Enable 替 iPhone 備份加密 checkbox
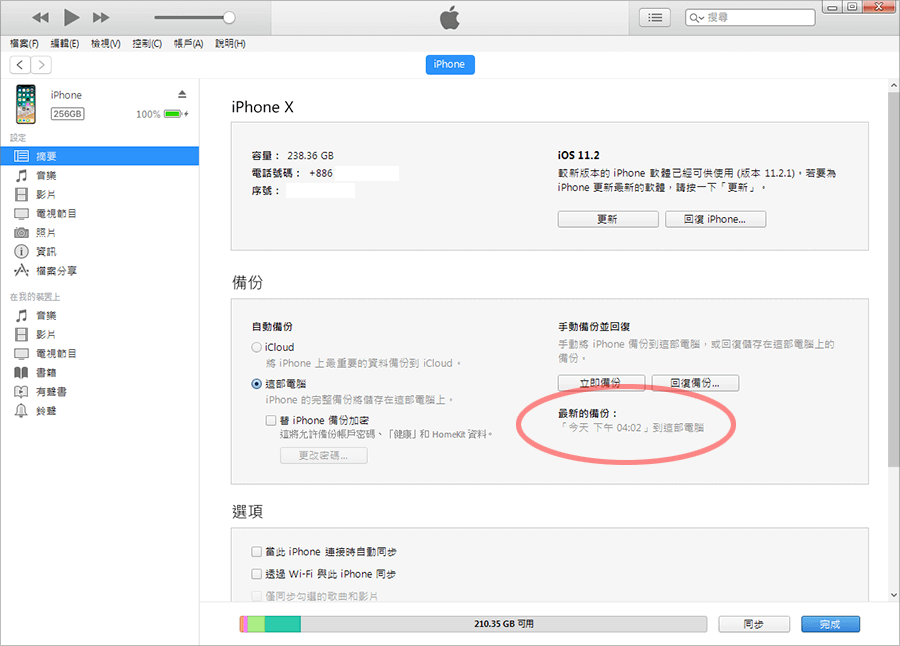The height and width of the screenshot is (646, 900). point(271,420)
